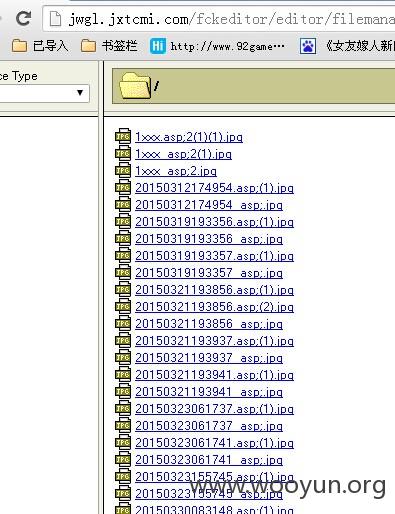Open the 书签栏 bookmarks folder

109,46
